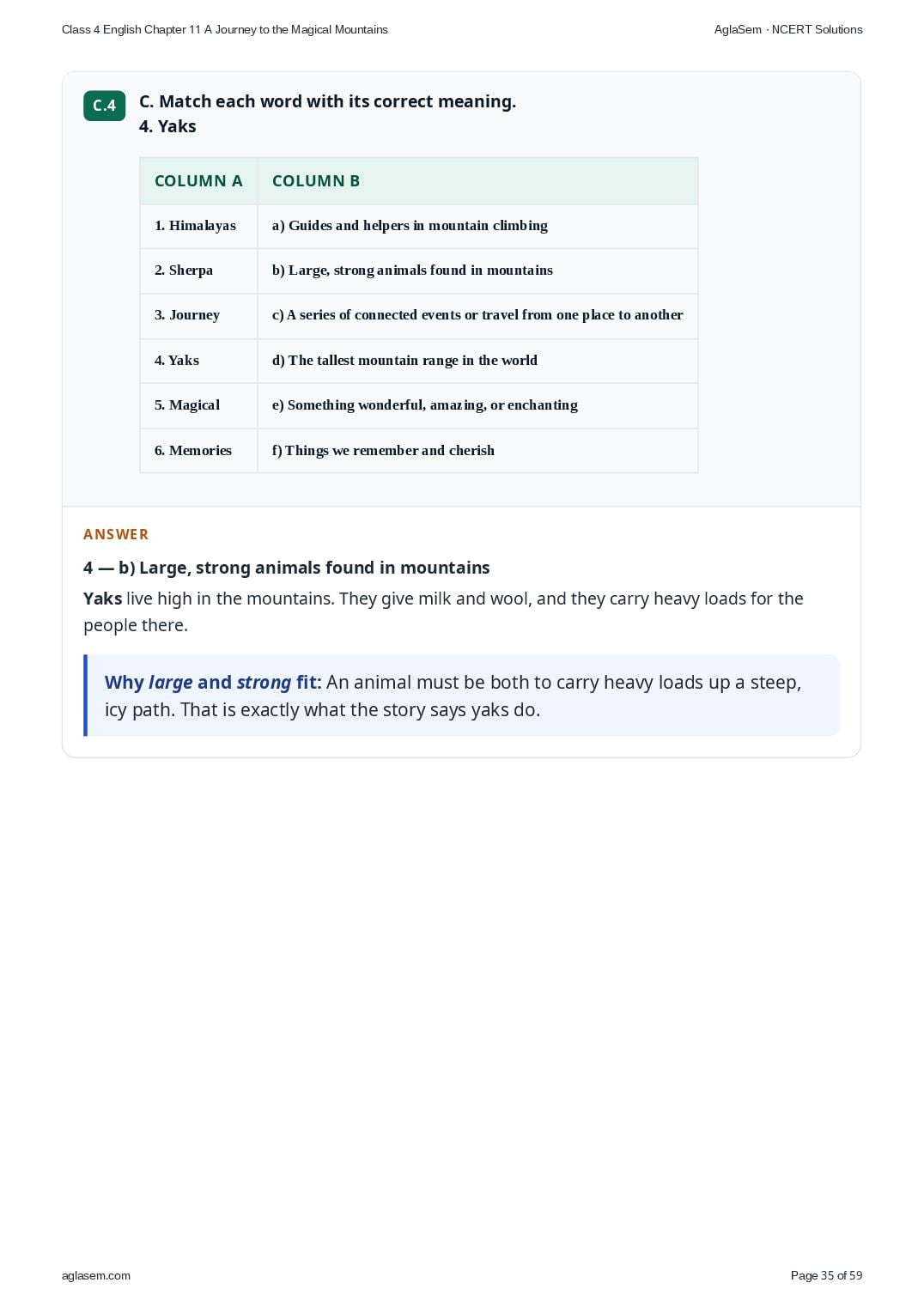Click the '2. Sherpa' table cell
The width and height of the screenshot is (924, 1307).
[x=198, y=271]
